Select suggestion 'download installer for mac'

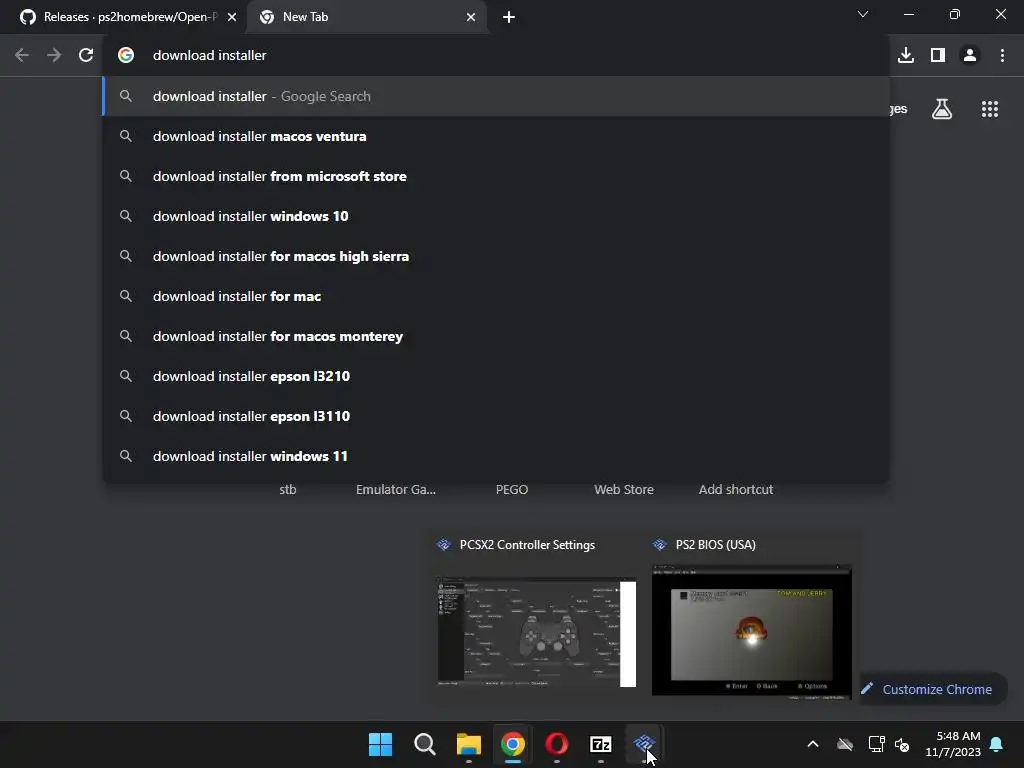pos(496,296)
